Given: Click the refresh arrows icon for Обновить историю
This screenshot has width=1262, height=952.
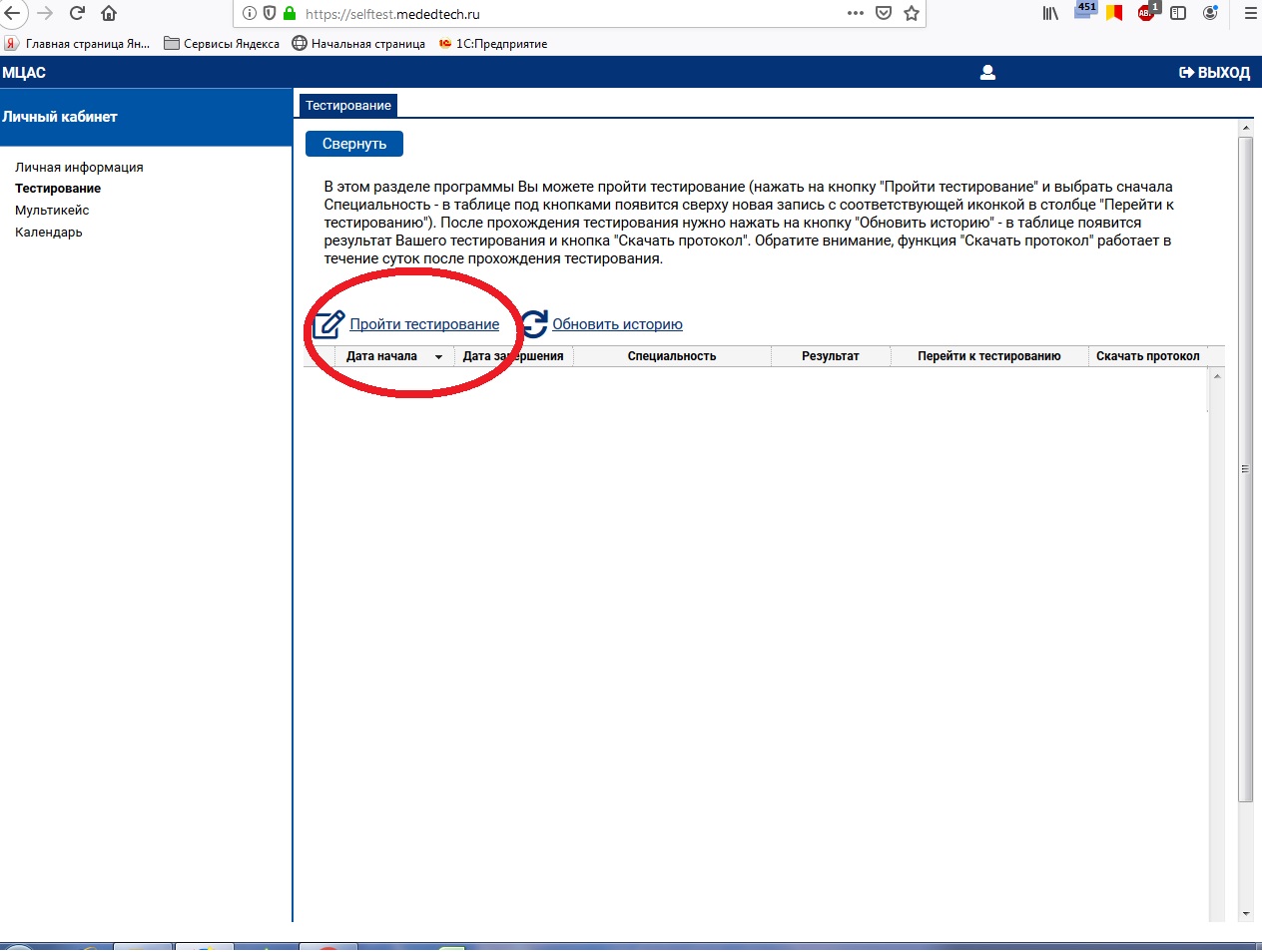Looking at the screenshot, I should (x=534, y=323).
